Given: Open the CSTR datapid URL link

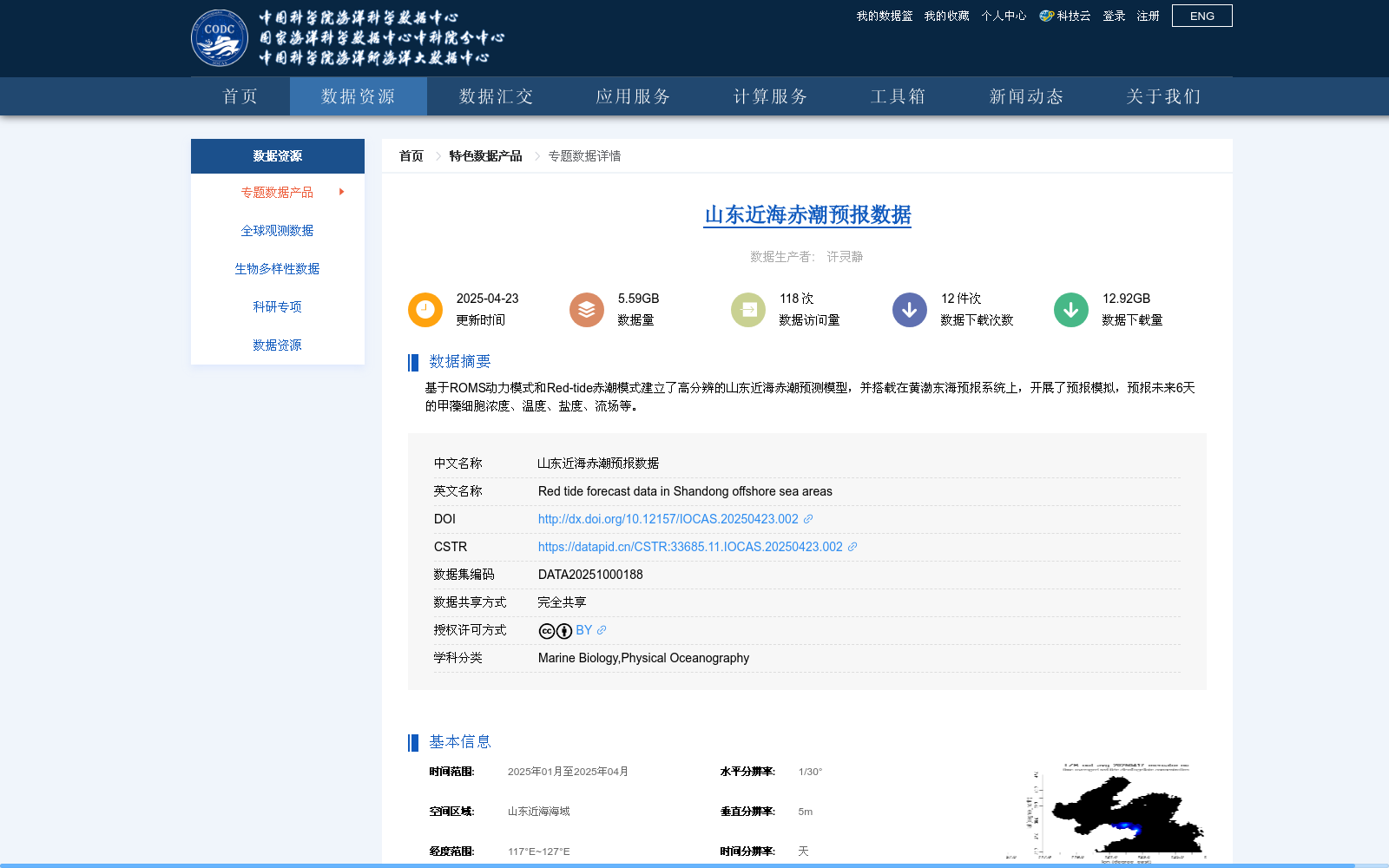Looking at the screenshot, I should coord(690,547).
